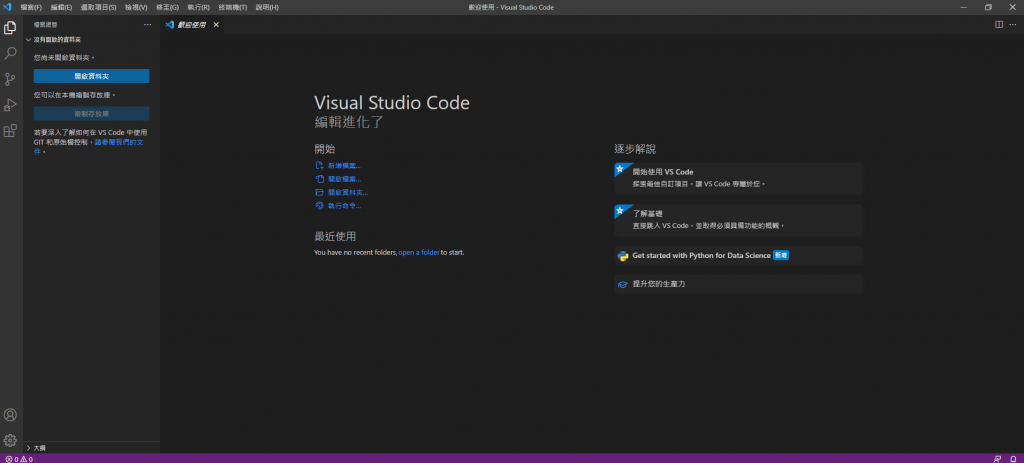Click the command icon beside 執行命令
Viewport: 1024px width, 463px height.
(319, 206)
